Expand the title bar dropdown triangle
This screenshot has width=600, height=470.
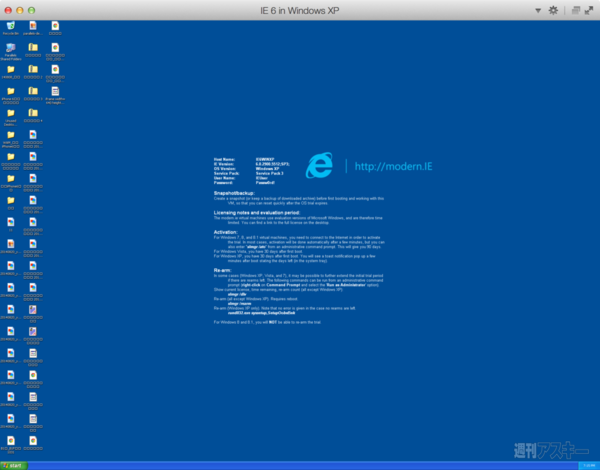click(x=538, y=11)
